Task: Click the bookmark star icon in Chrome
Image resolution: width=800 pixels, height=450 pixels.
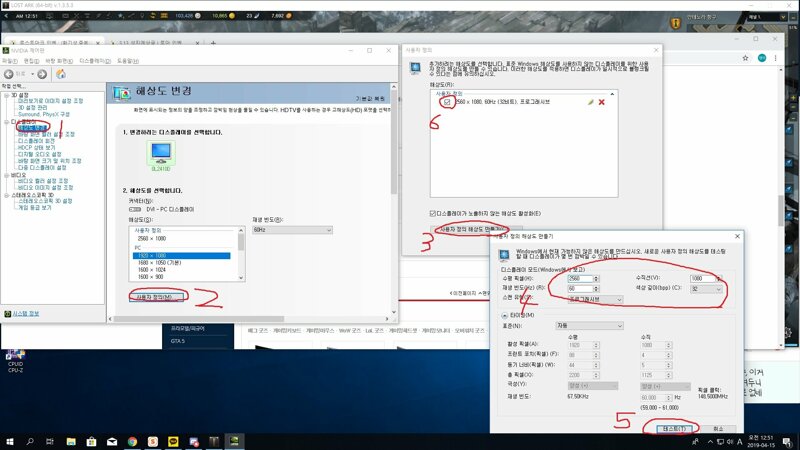Action: pyautogui.click(x=745, y=58)
